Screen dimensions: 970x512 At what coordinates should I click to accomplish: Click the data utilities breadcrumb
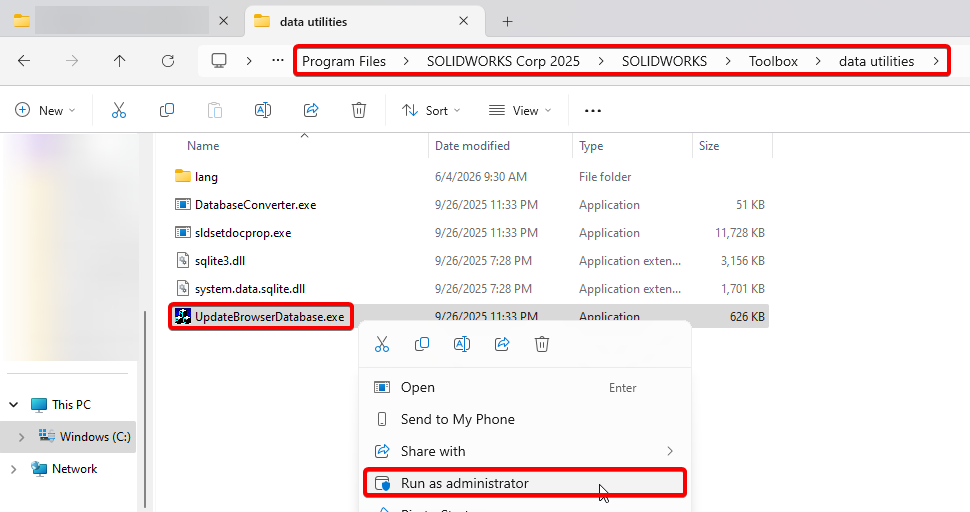tap(876, 61)
